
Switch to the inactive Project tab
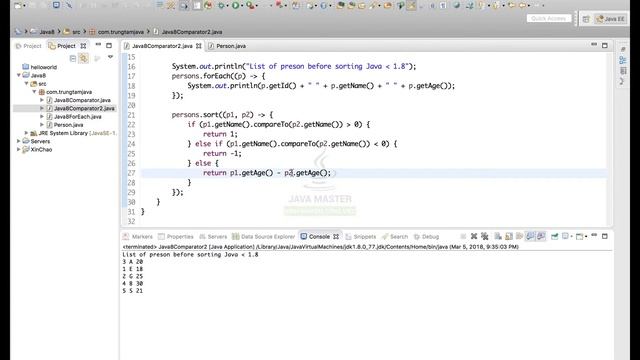click(29, 46)
